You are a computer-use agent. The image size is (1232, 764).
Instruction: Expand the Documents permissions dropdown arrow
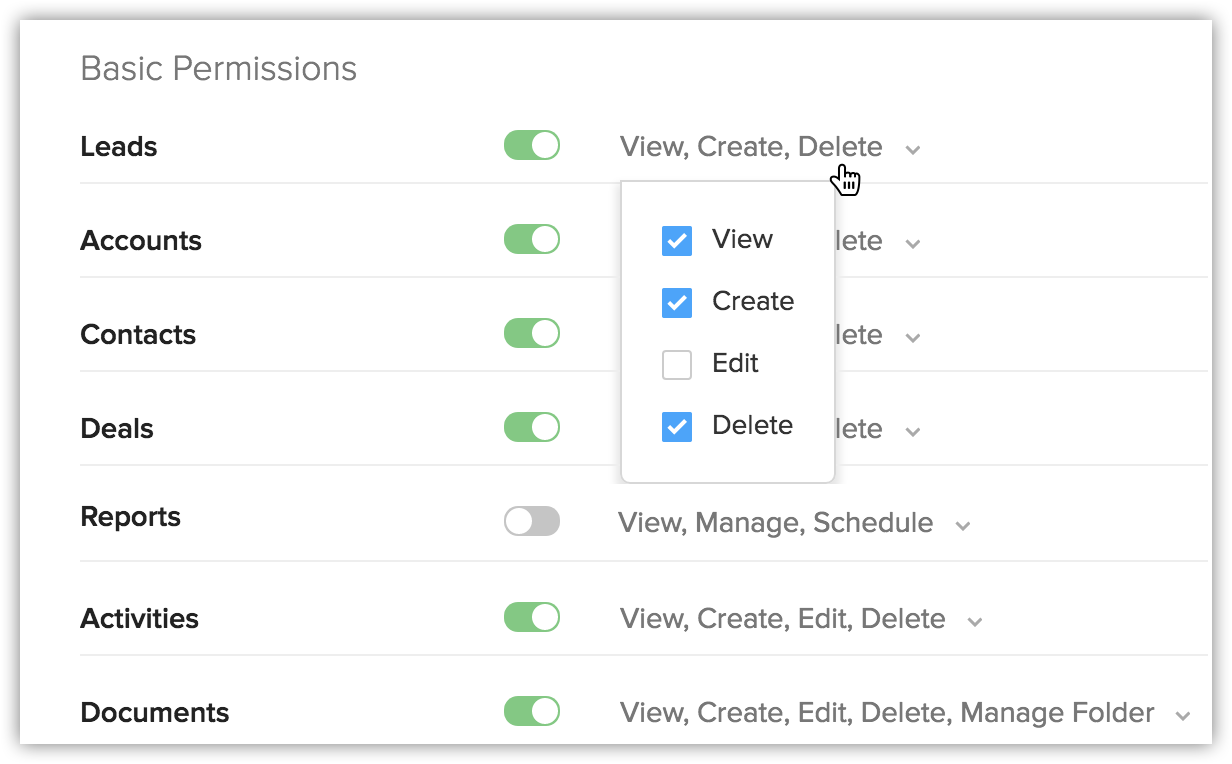[x=1184, y=716]
